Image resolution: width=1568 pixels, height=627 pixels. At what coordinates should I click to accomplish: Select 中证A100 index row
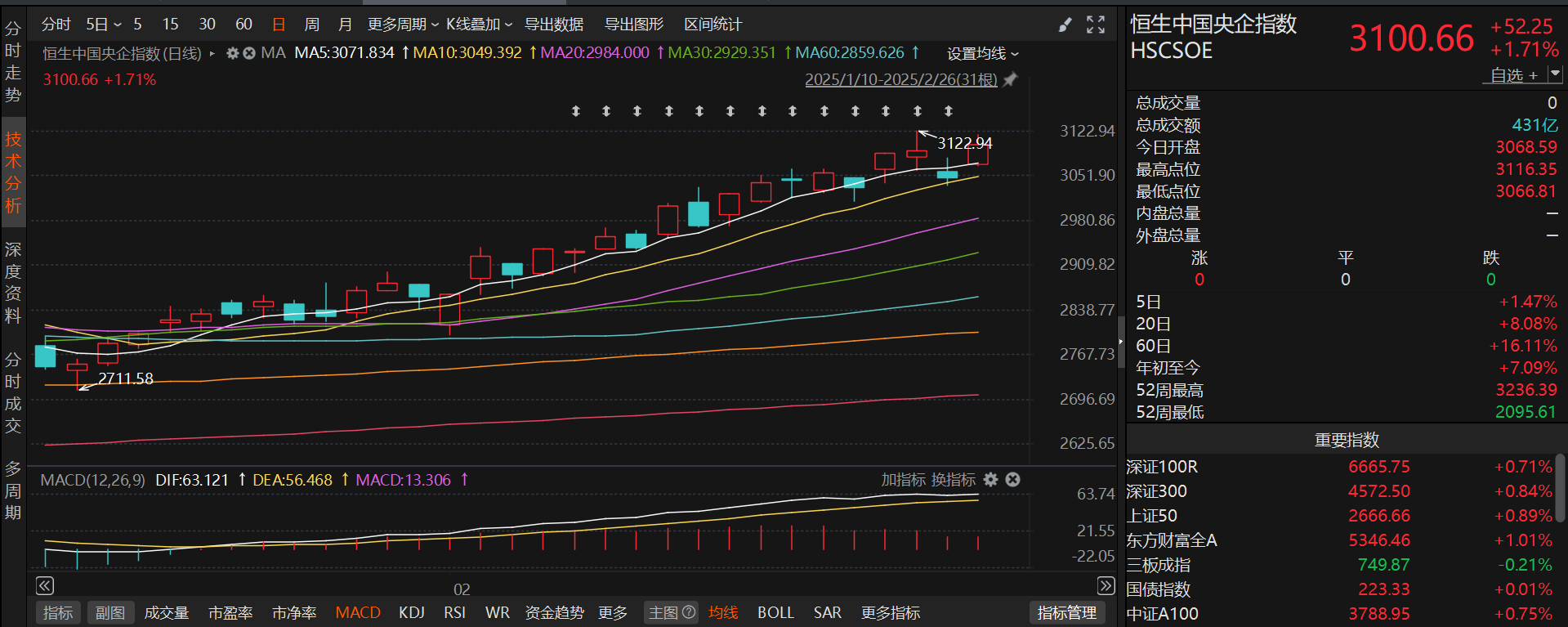click(x=1340, y=614)
